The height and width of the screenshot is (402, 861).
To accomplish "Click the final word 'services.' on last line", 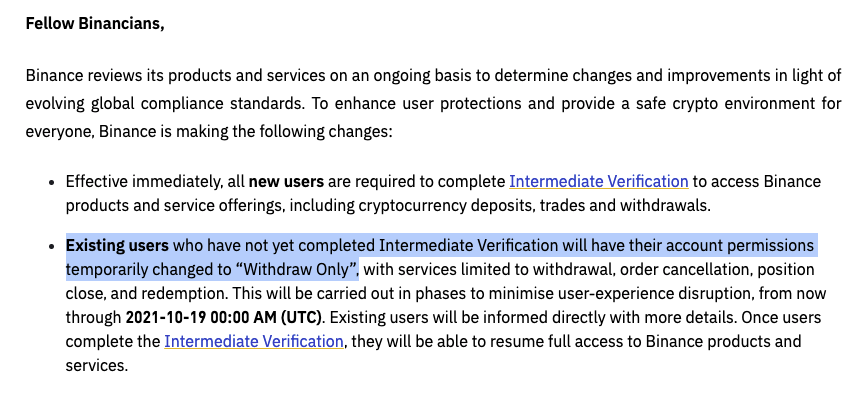I will pyautogui.click(x=97, y=366).
